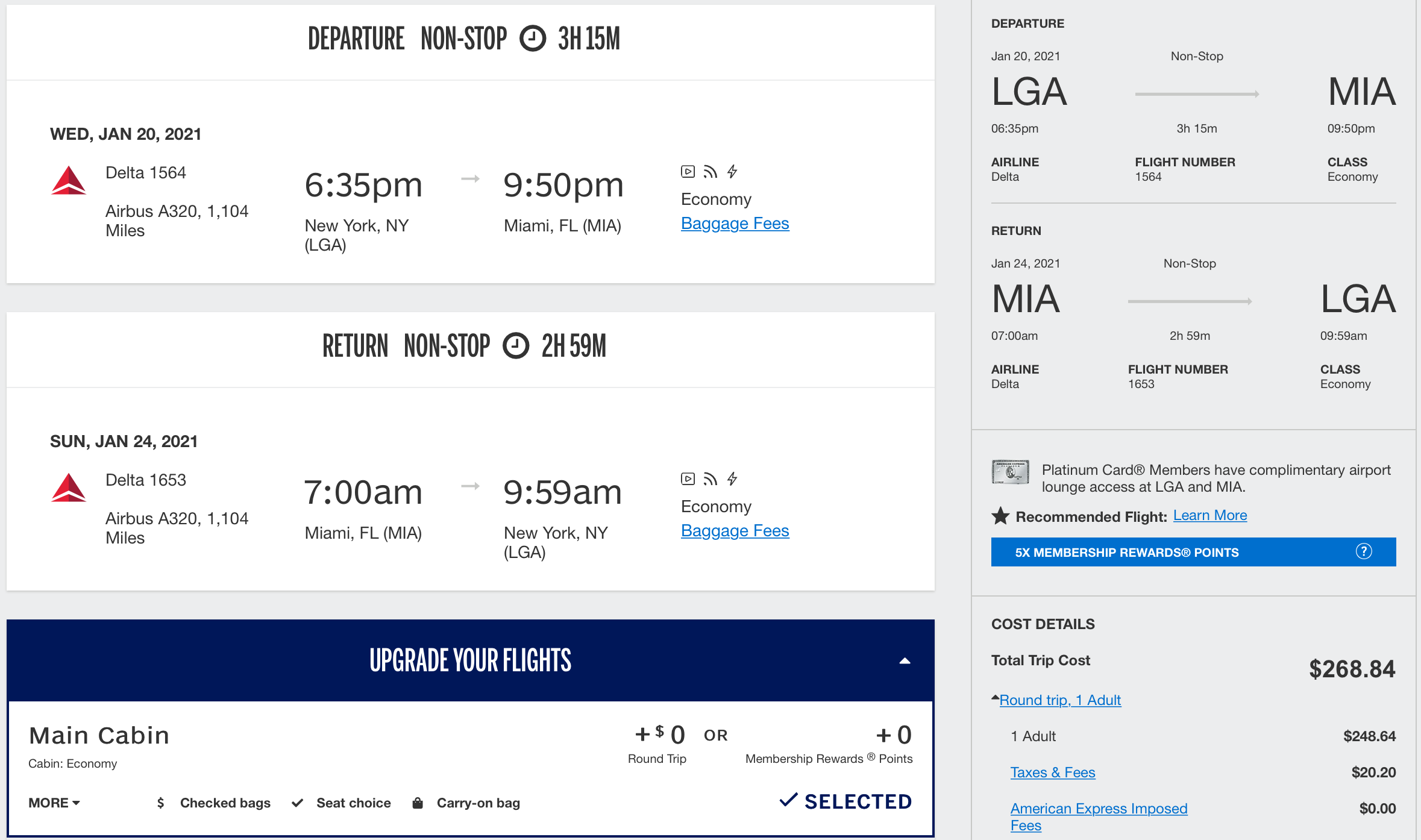Open American Express Imposed Fees details
The height and width of the screenshot is (840, 1421).
(1098, 808)
